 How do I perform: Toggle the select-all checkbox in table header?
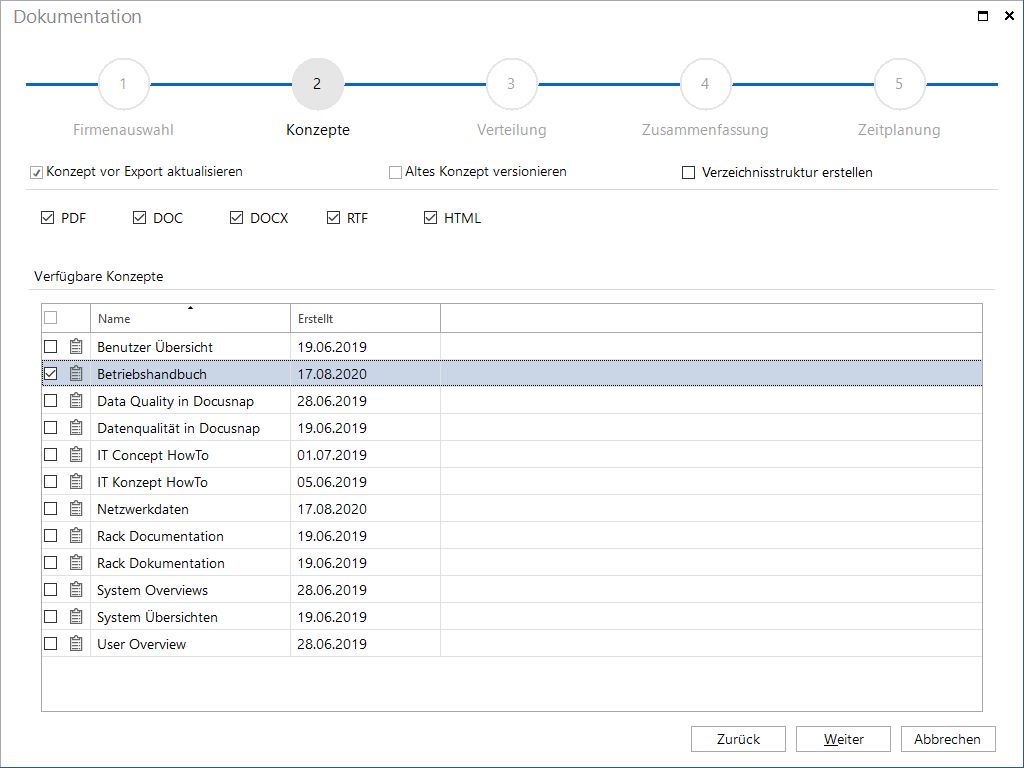point(50,318)
